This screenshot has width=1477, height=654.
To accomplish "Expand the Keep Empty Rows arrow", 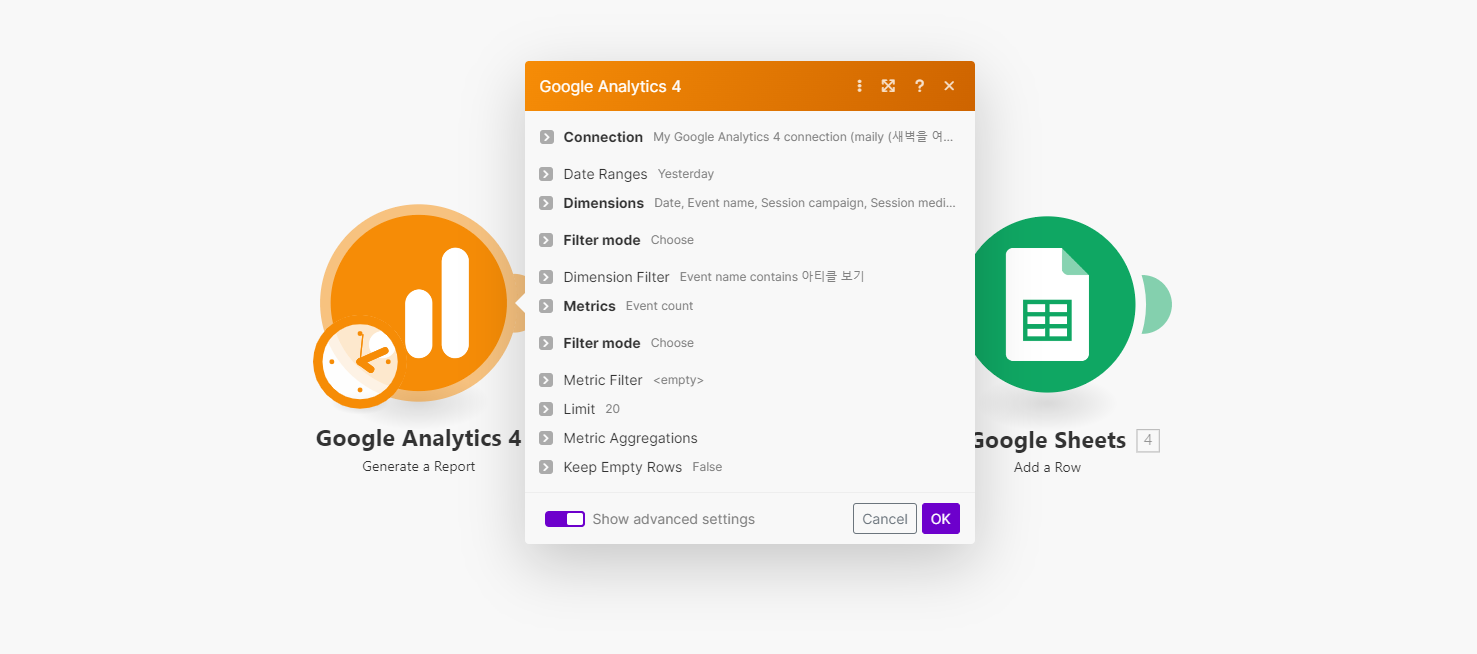I will (x=546, y=467).
